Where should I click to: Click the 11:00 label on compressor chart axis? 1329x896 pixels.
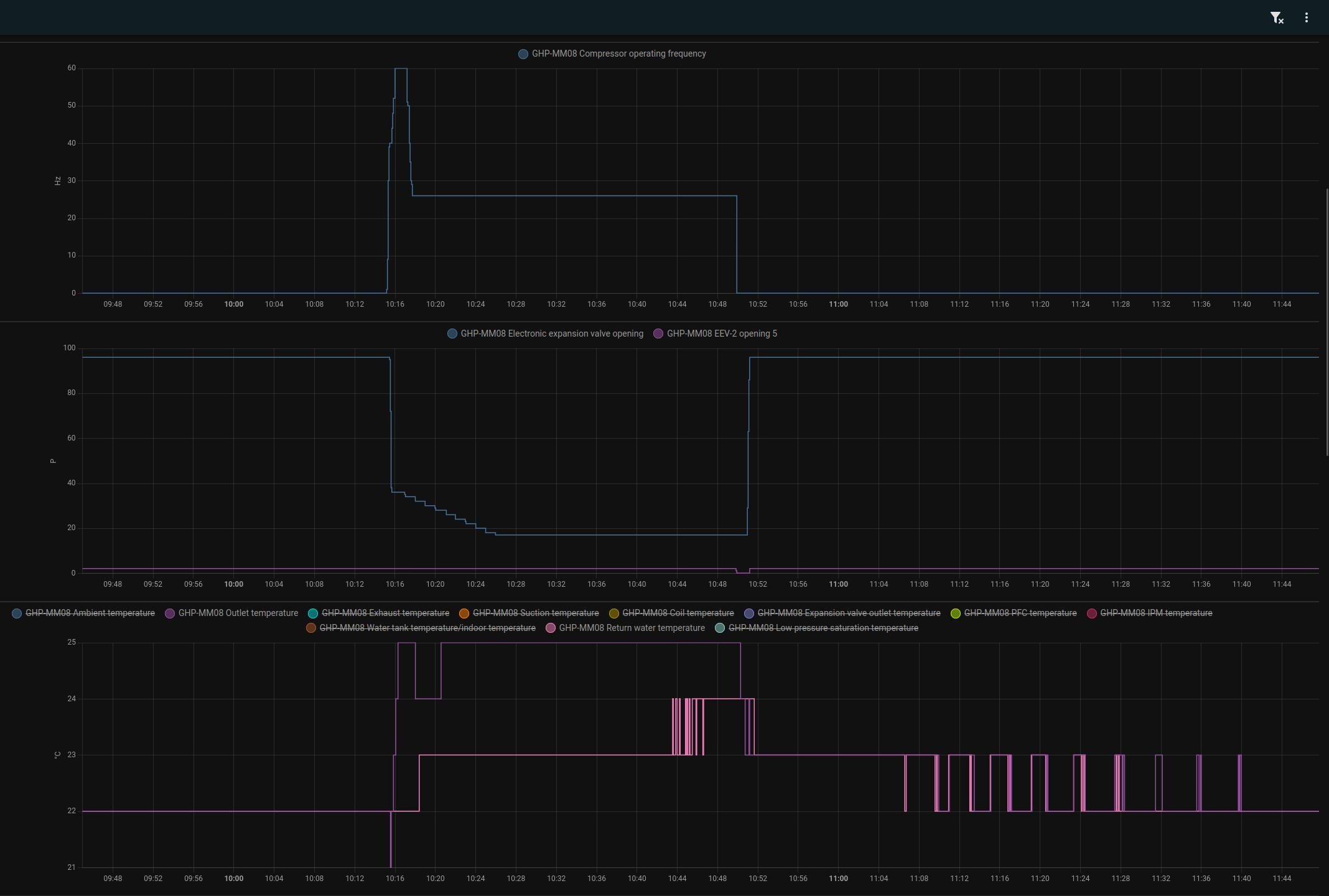tap(838, 304)
